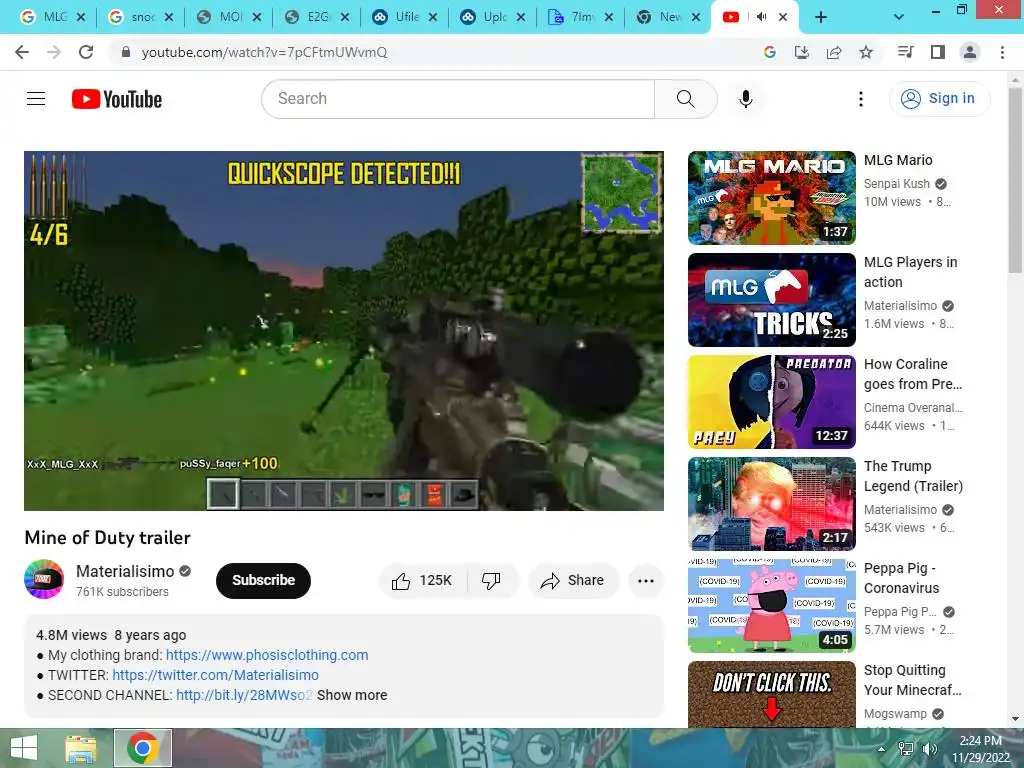1024x768 pixels.
Task: Open How Coraline goes from Prey thumbnail
Action: pyautogui.click(x=771, y=402)
